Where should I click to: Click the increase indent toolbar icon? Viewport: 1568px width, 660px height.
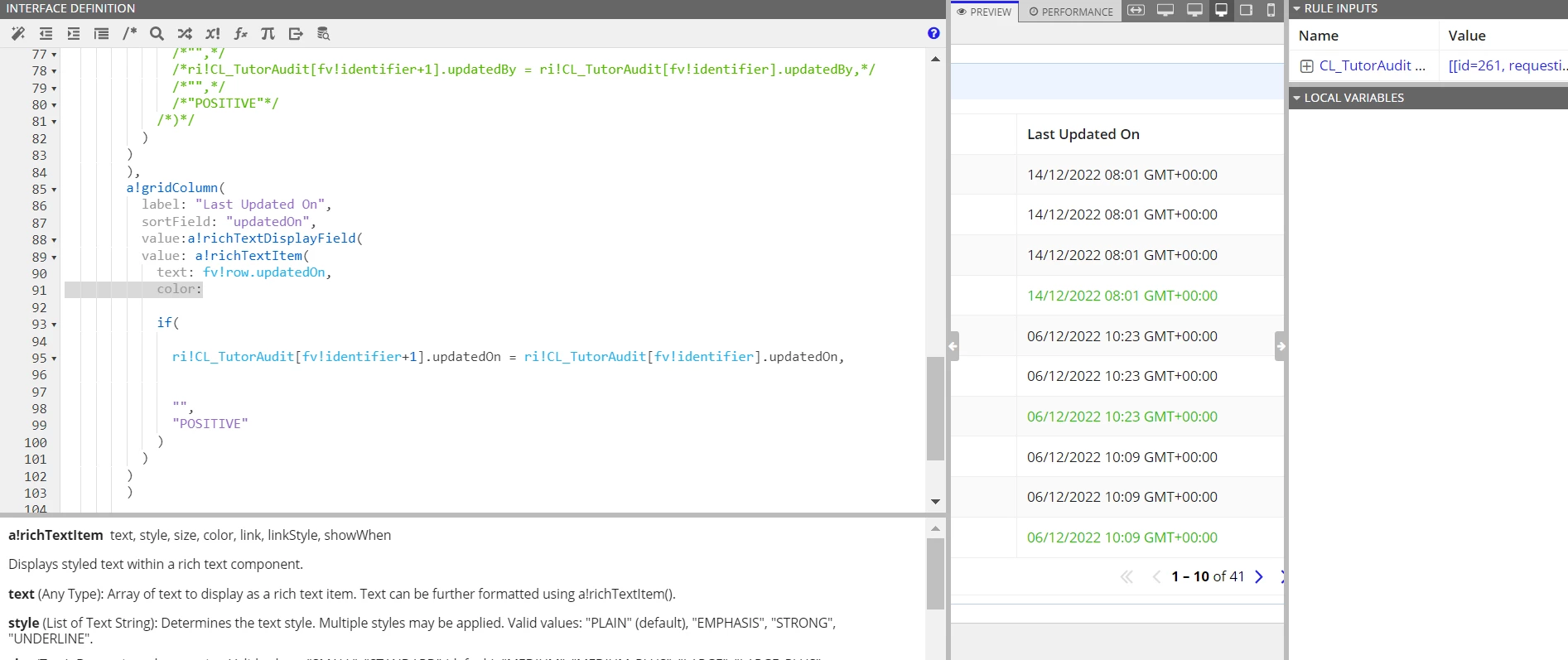[74, 34]
